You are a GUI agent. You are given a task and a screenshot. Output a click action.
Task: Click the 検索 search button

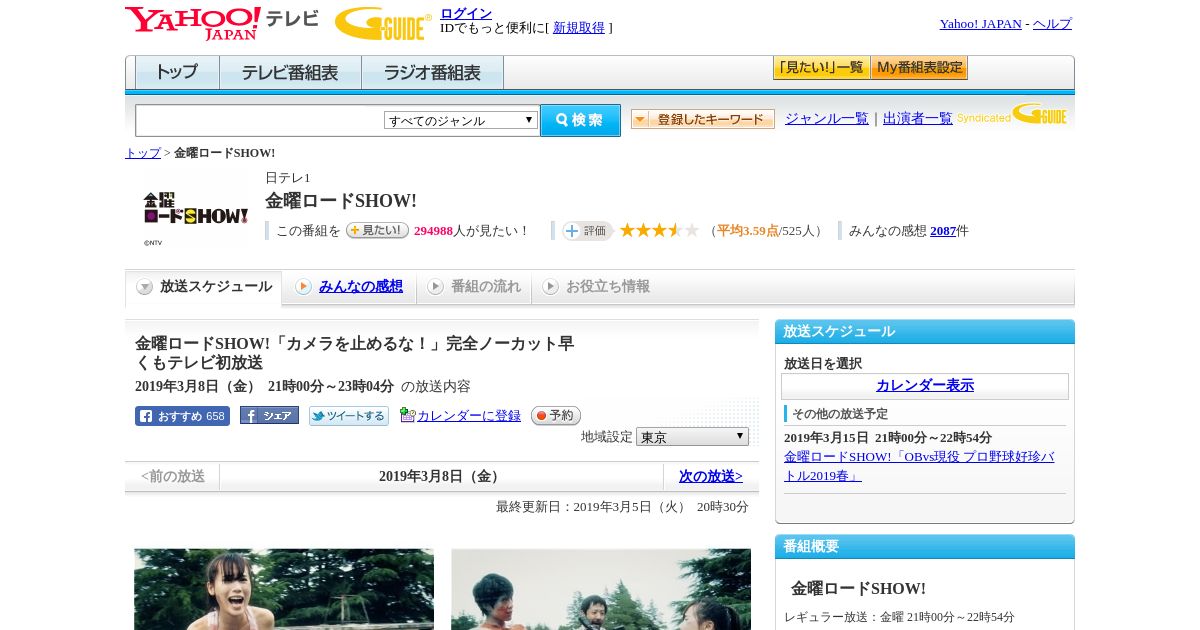[x=580, y=120]
